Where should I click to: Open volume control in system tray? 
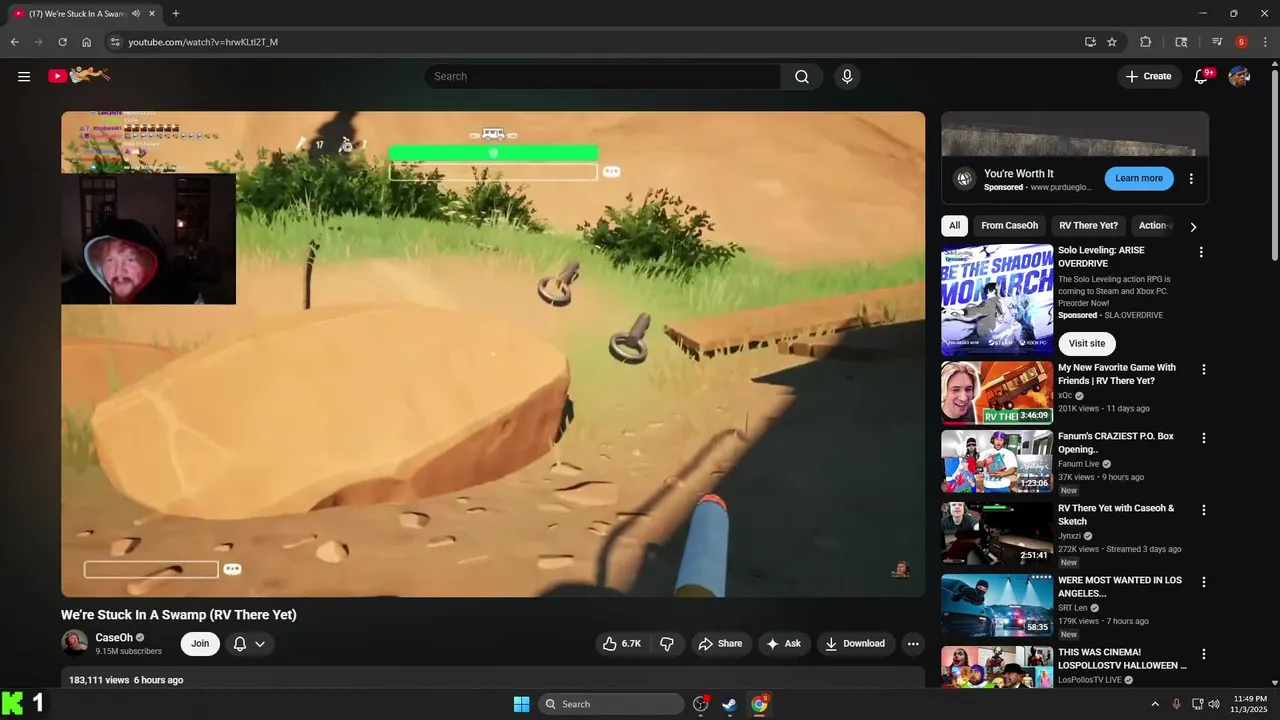1214,704
